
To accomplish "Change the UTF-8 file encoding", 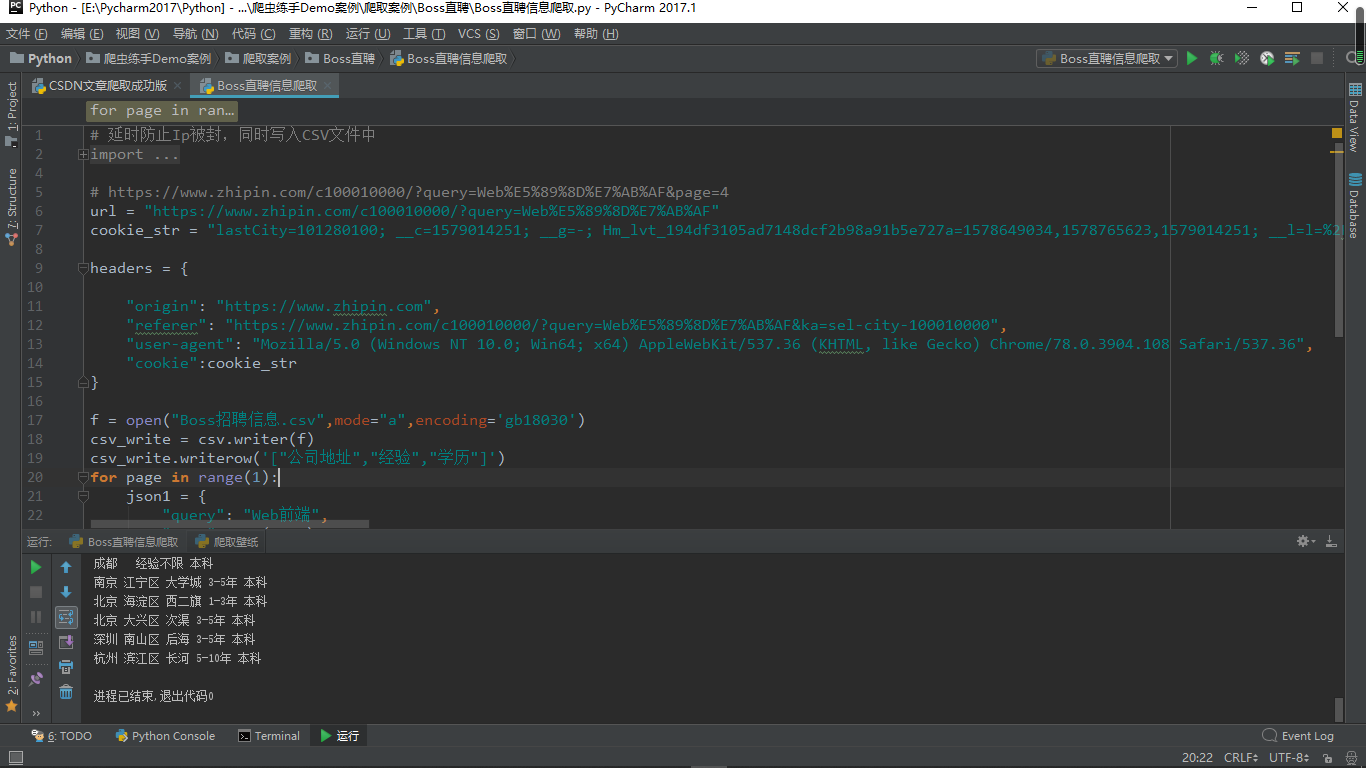I will tap(1289, 759).
